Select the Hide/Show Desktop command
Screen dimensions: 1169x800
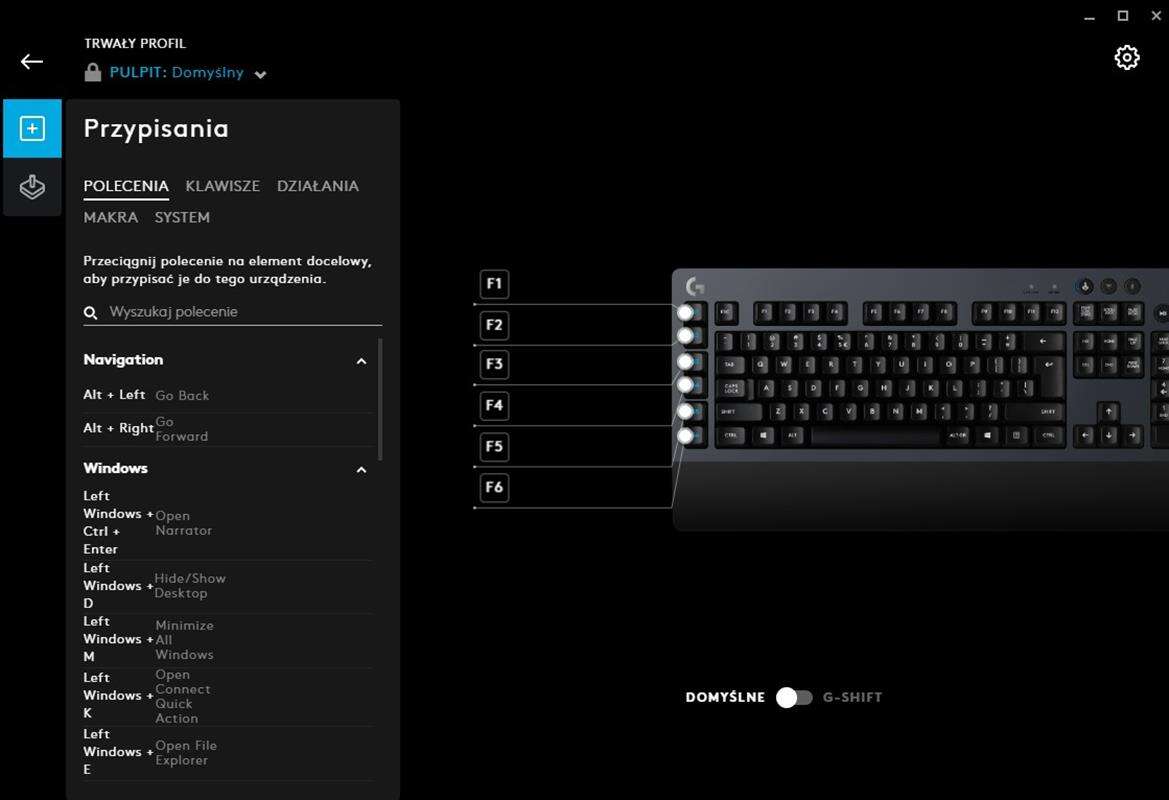227,586
